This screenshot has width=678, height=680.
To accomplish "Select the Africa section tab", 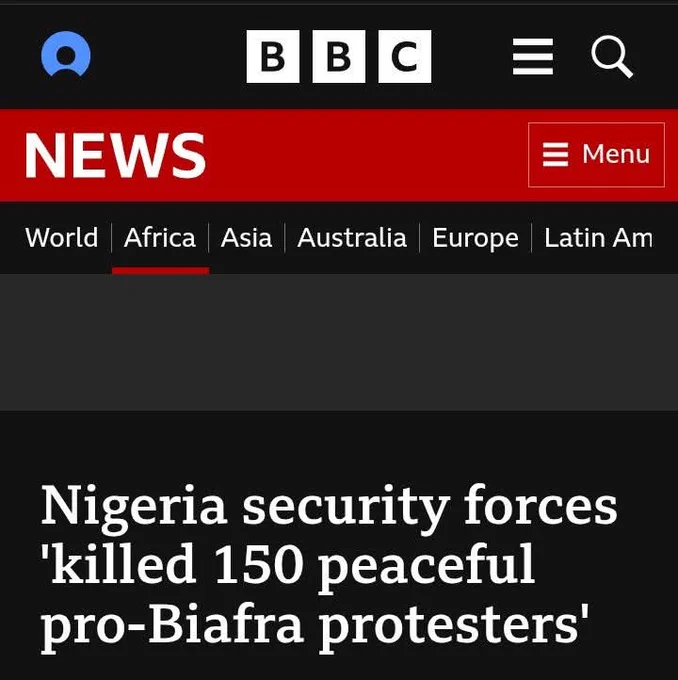I will 160,238.
